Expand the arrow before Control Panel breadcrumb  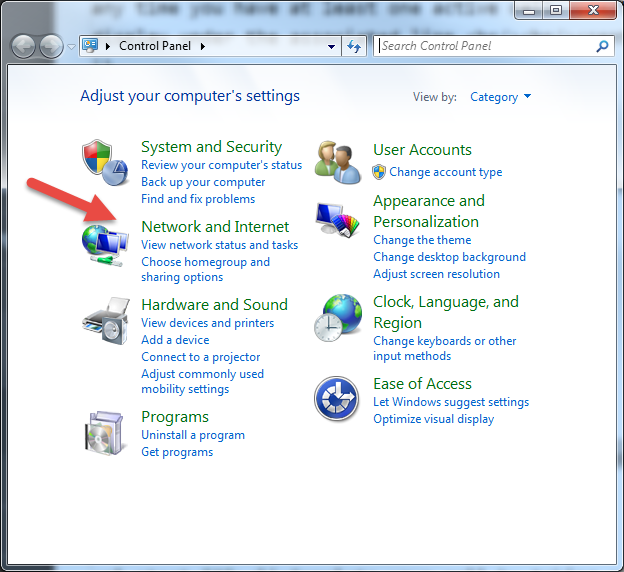pyautogui.click(x=107, y=46)
